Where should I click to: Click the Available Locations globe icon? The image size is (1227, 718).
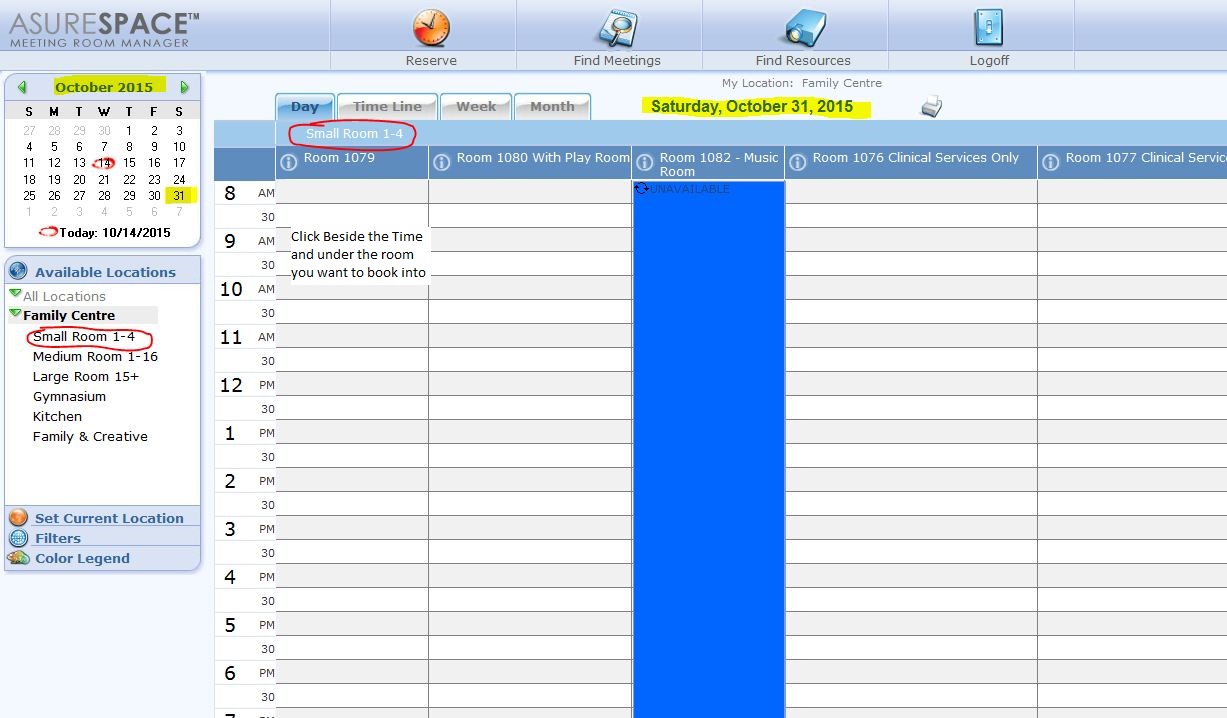point(18,271)
